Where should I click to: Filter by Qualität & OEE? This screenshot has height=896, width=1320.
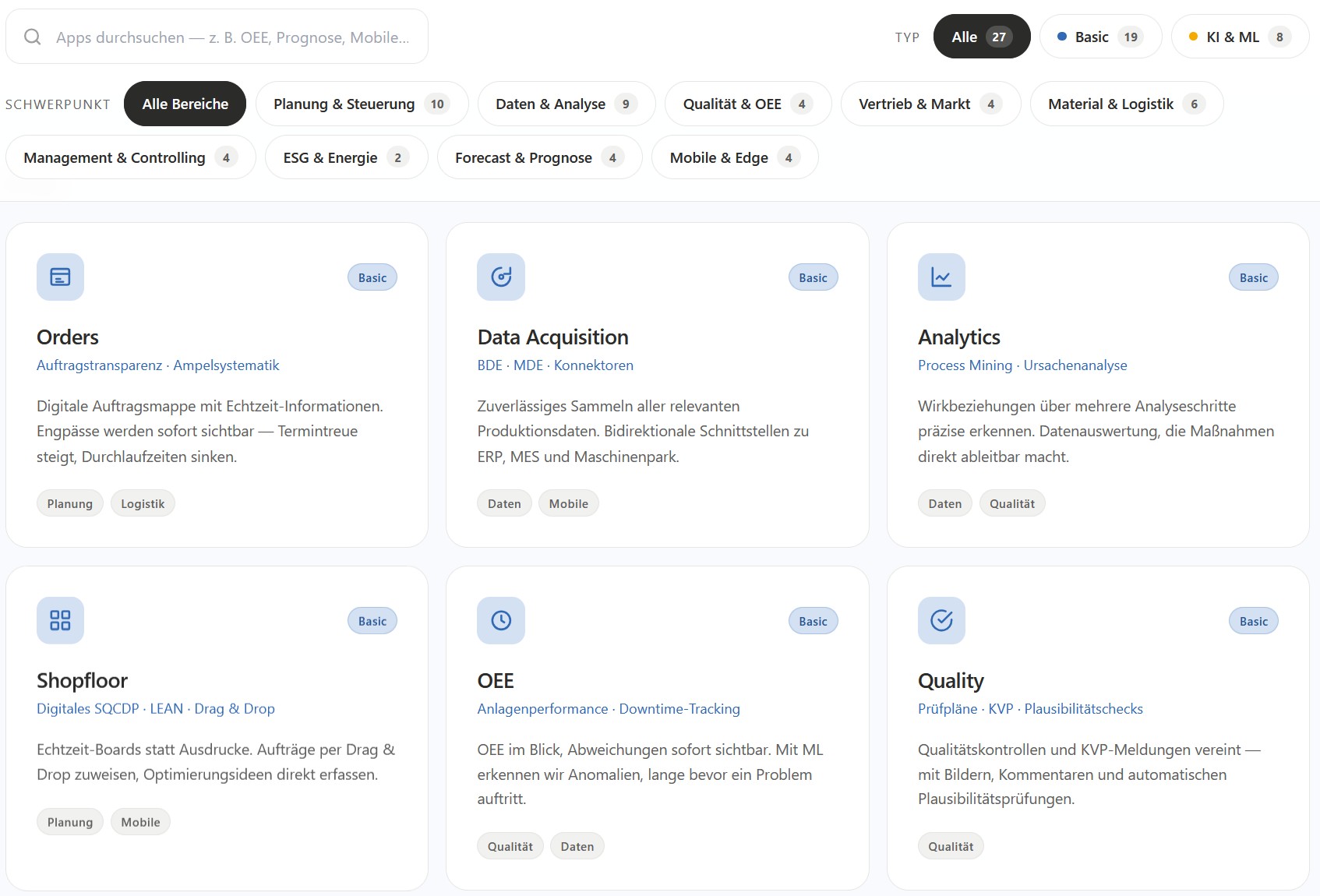(748, 104)
